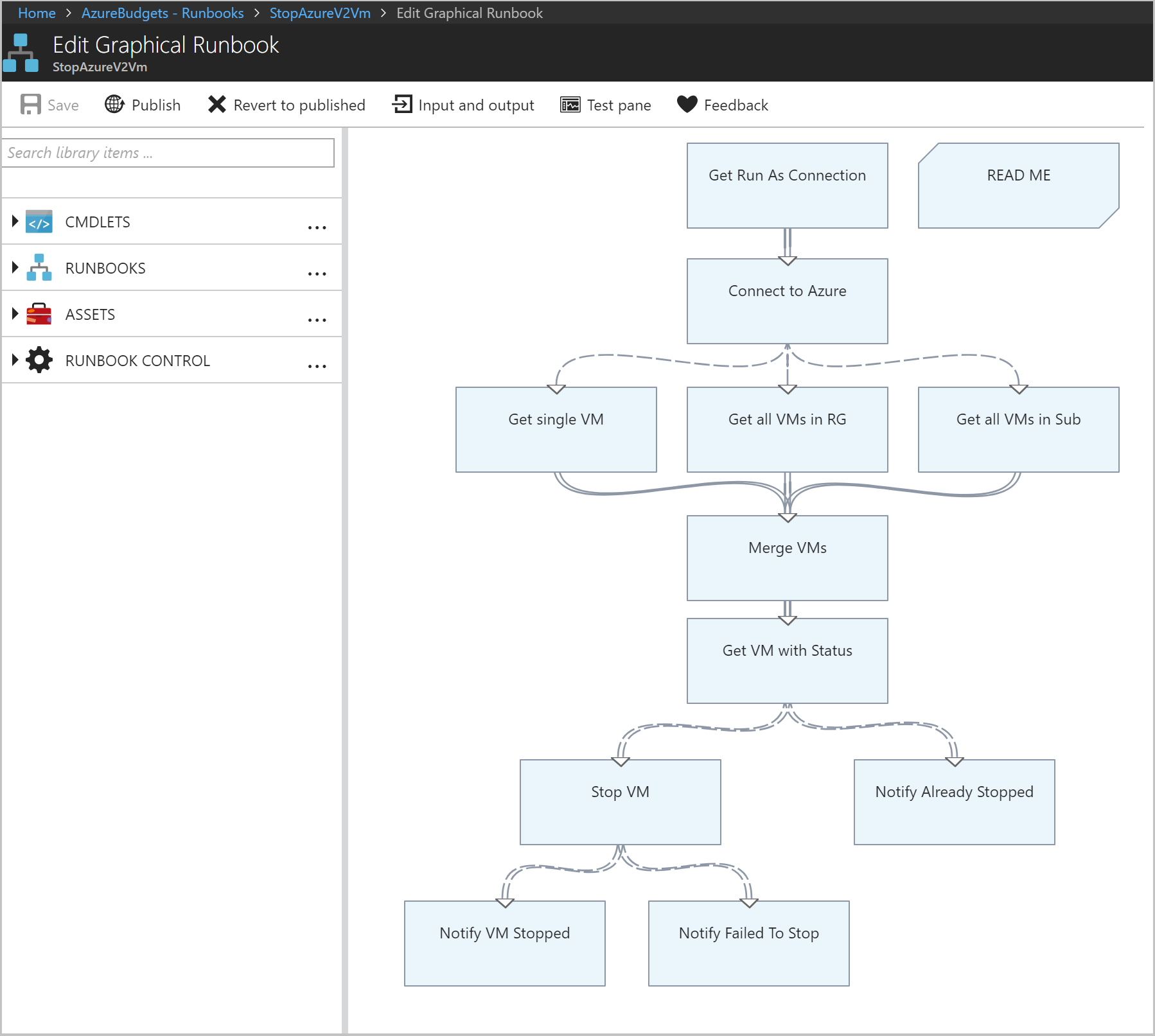Viewport: 1155px width, 1036px height.
Task: Select the Connect to Azure activity
Action: point(787,301)
